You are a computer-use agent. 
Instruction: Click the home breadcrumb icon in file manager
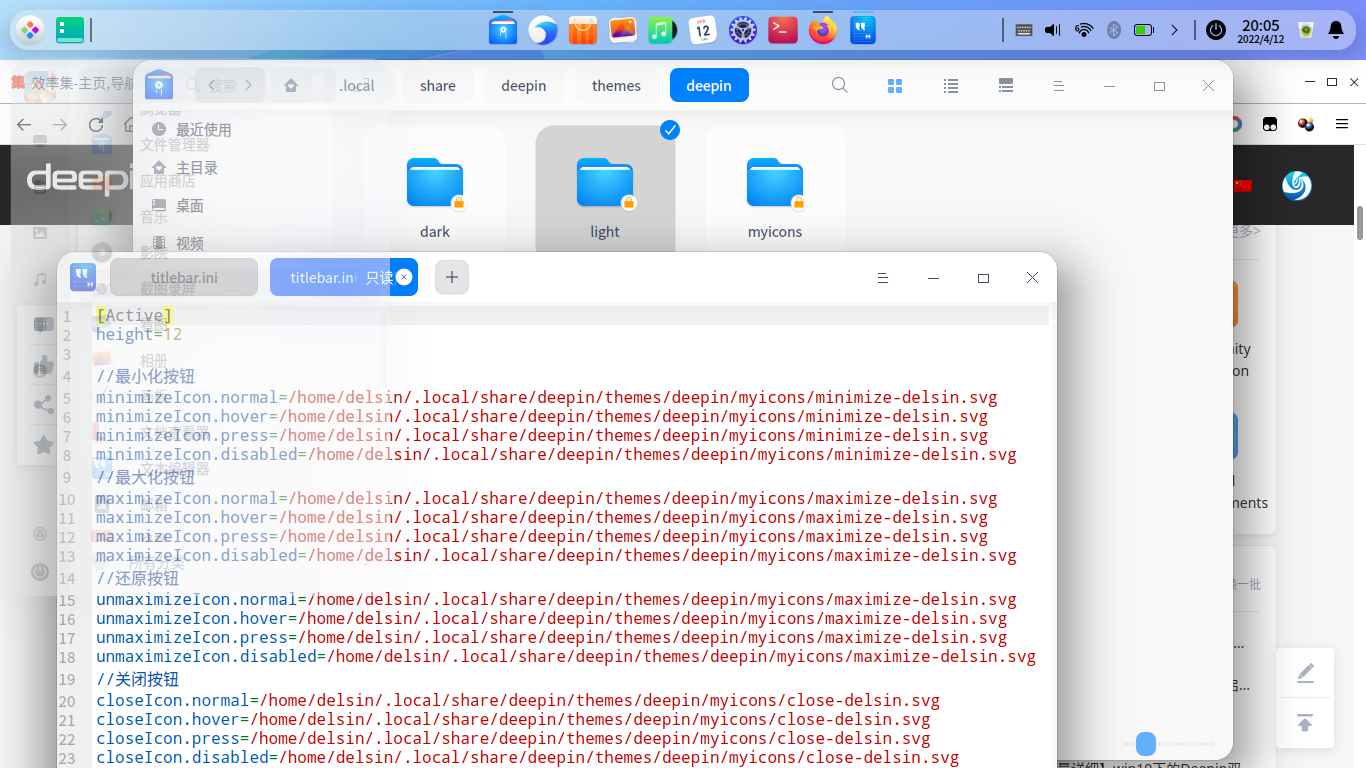point(291,86)
